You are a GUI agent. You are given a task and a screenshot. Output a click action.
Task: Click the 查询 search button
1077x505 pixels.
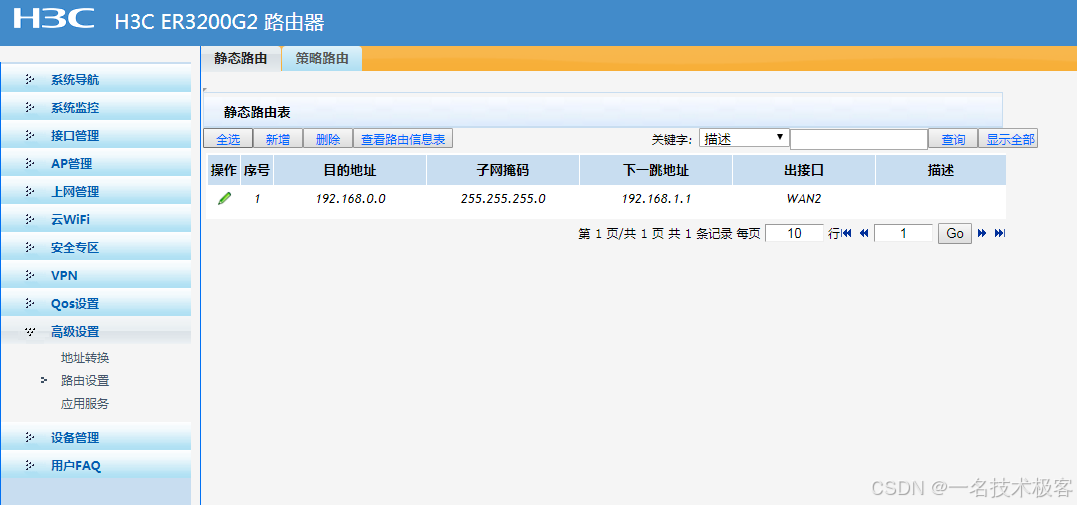(x=953, y=139)
